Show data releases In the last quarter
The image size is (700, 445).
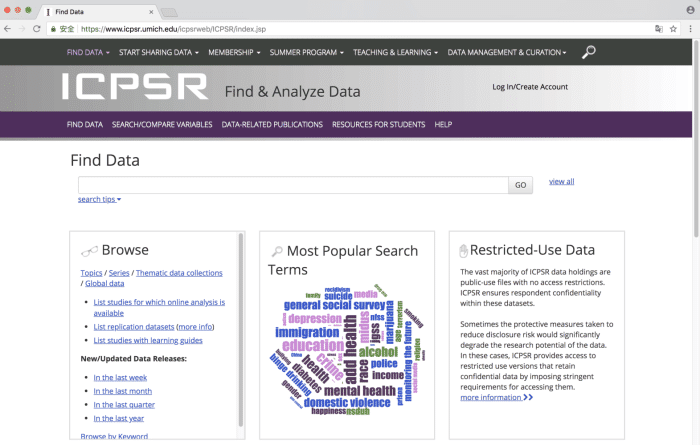[124, 405]
